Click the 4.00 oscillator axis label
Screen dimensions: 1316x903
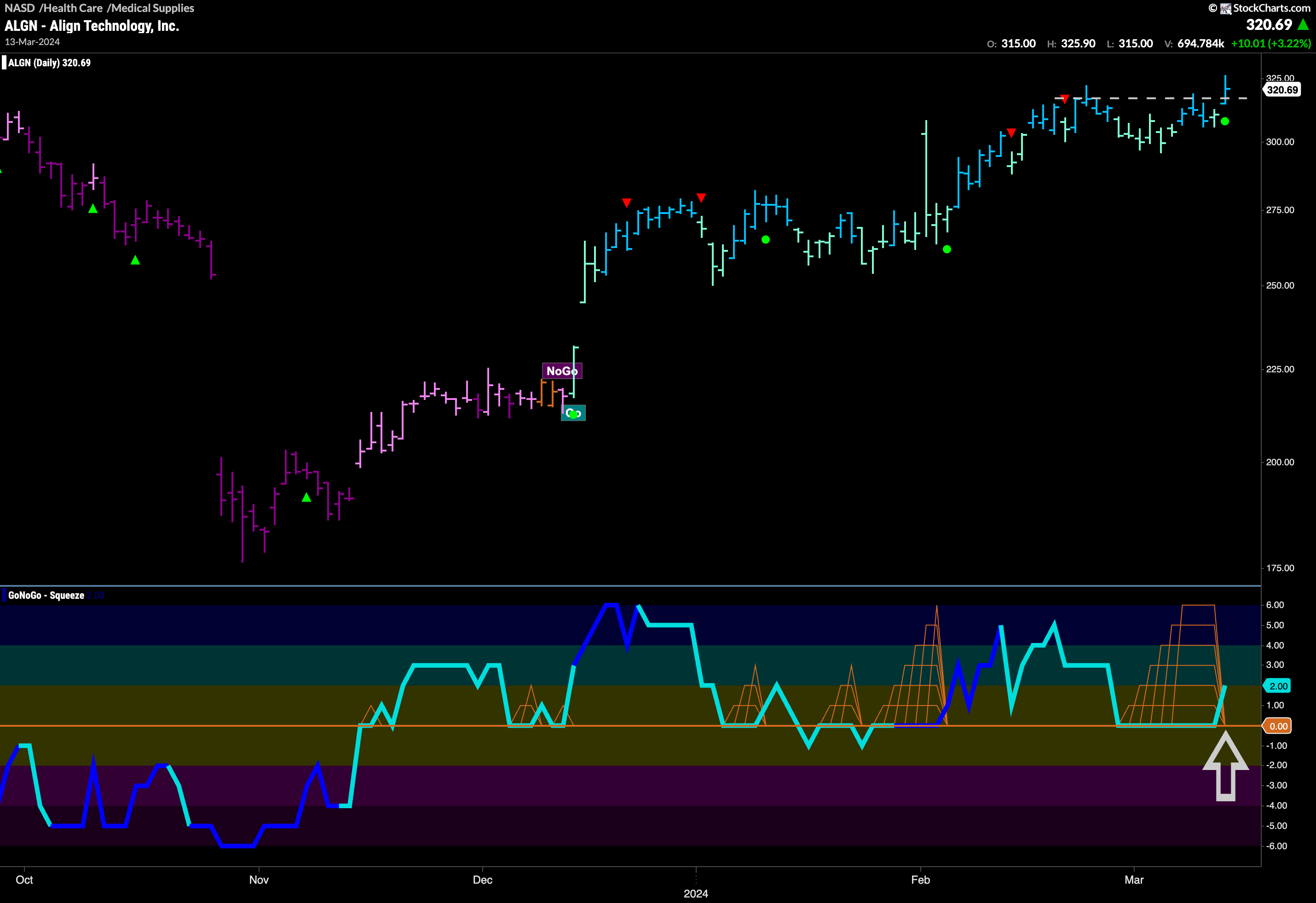pyautogui.click(x=1275, y=645)
